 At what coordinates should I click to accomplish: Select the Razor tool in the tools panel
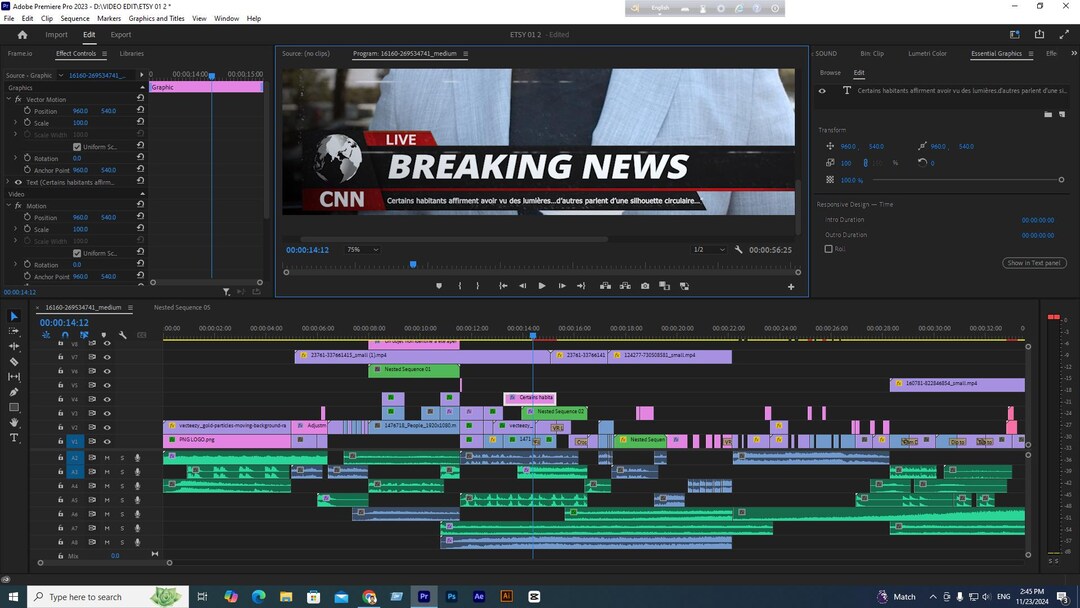point(14,361)
